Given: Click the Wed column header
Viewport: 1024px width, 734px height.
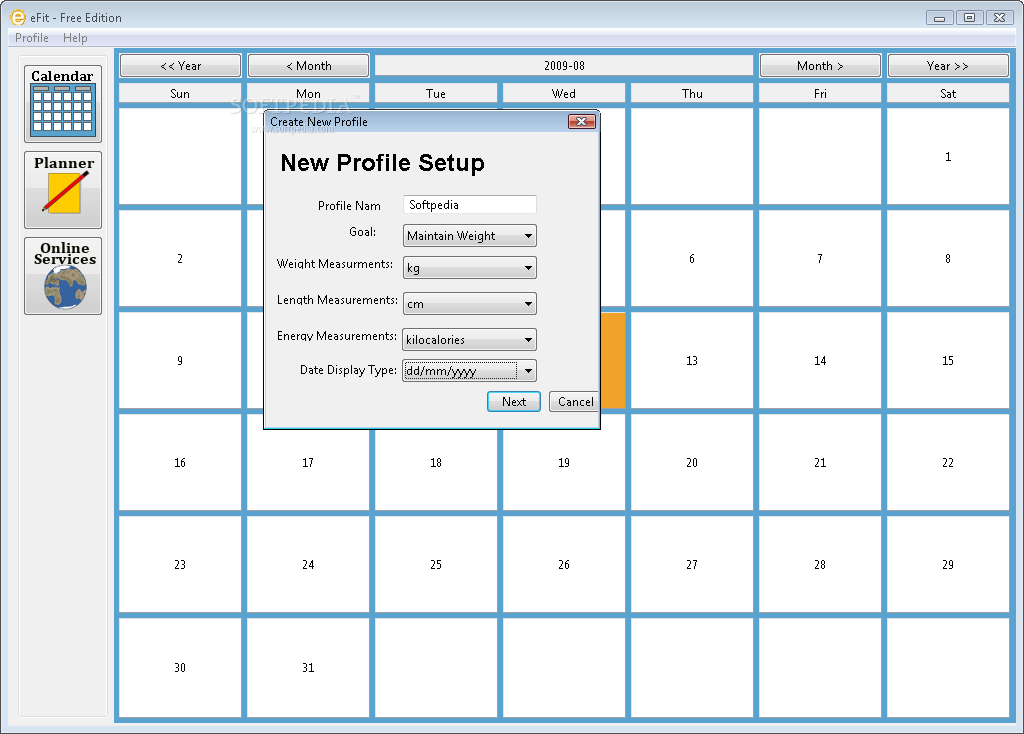Looking at the screenshot, I should pos(564,93).
